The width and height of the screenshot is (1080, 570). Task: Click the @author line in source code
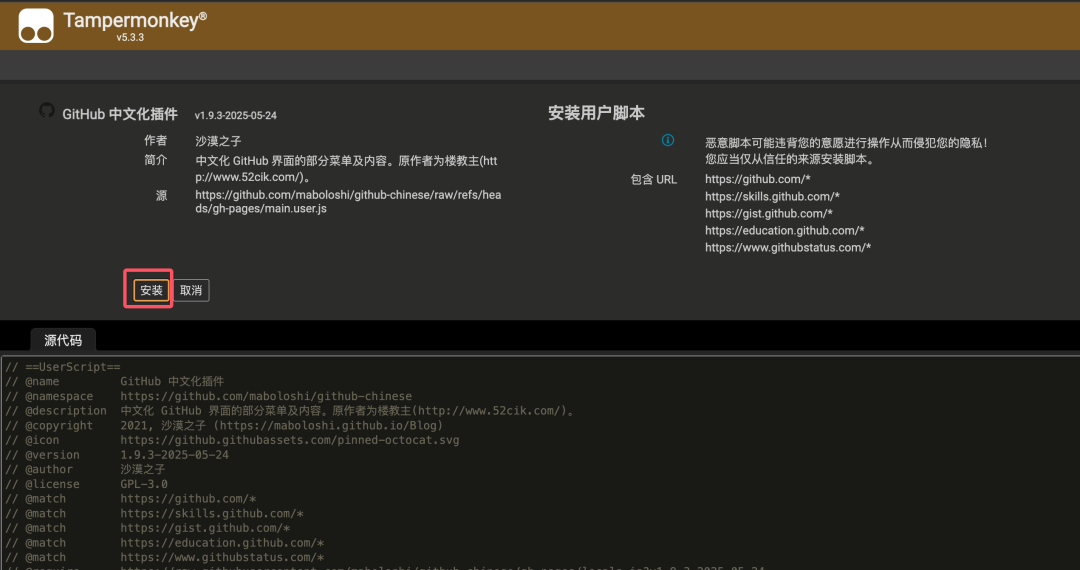point(85,469)
